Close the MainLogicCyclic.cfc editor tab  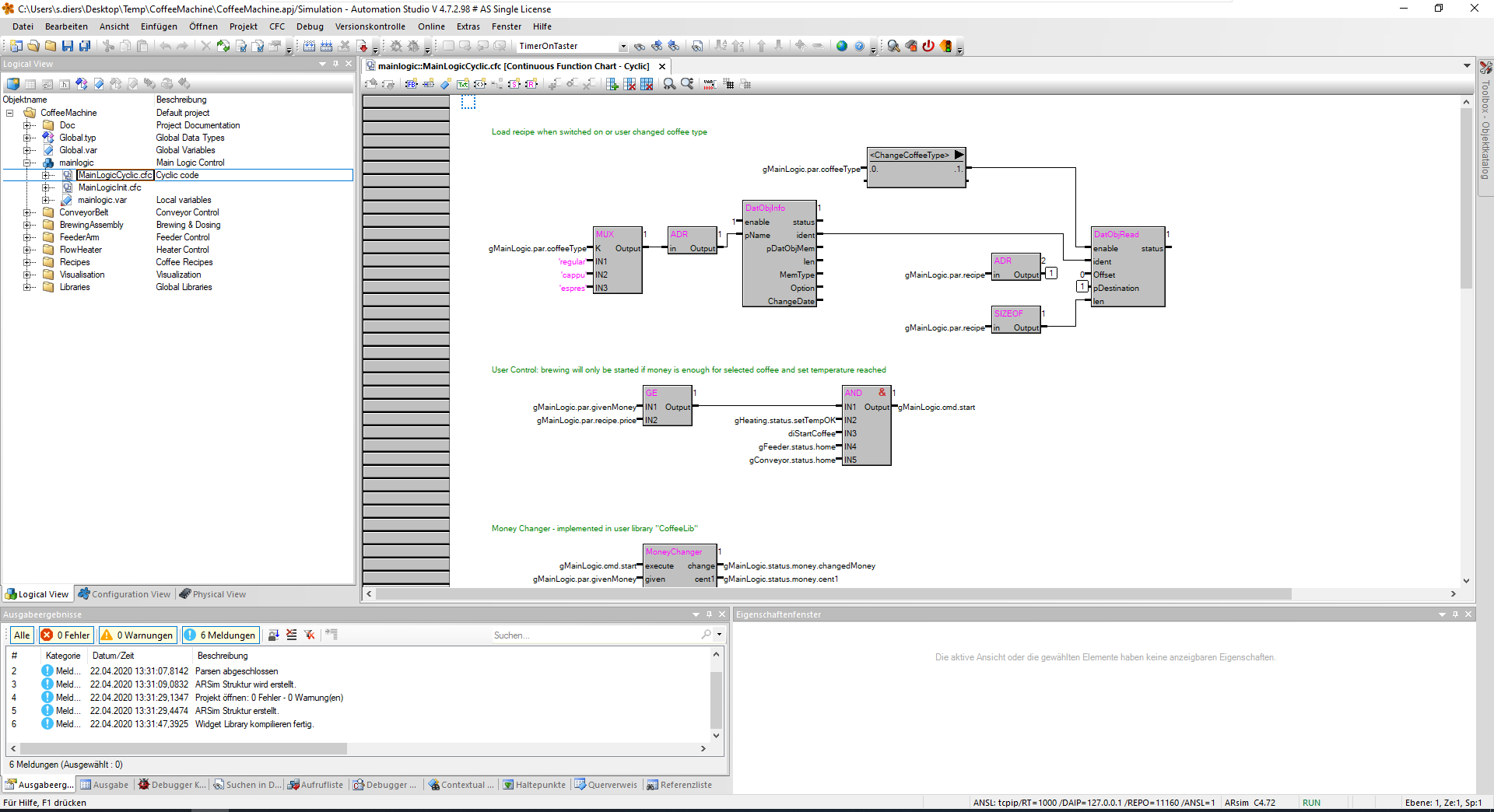coord(662,66)
